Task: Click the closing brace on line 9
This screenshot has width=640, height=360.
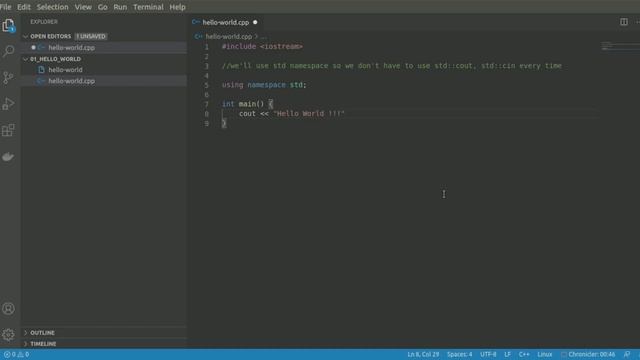Action: point(224,123)
